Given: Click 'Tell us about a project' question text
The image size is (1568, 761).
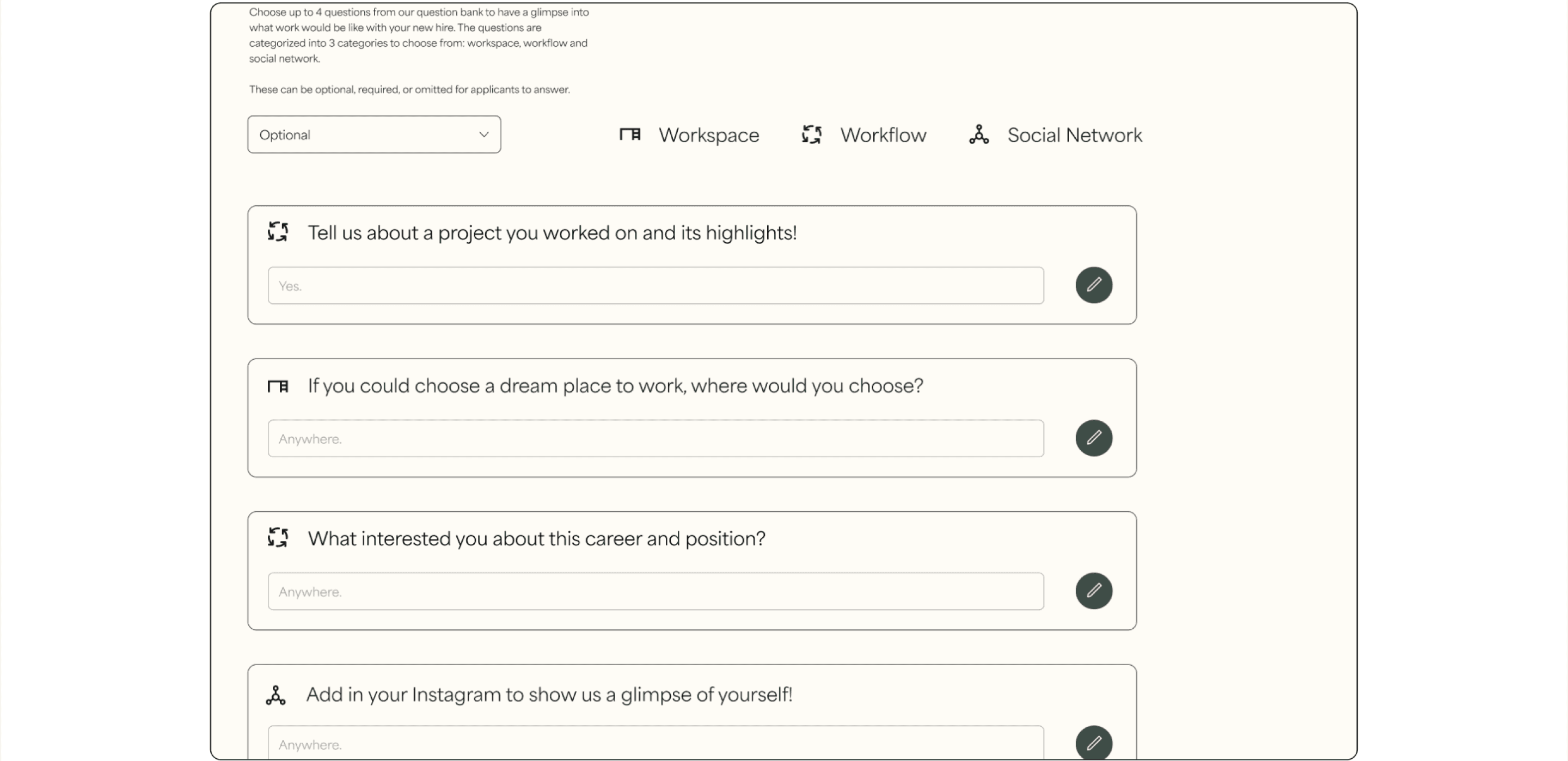Looking at the screenshot, I should tap(552, 233).
